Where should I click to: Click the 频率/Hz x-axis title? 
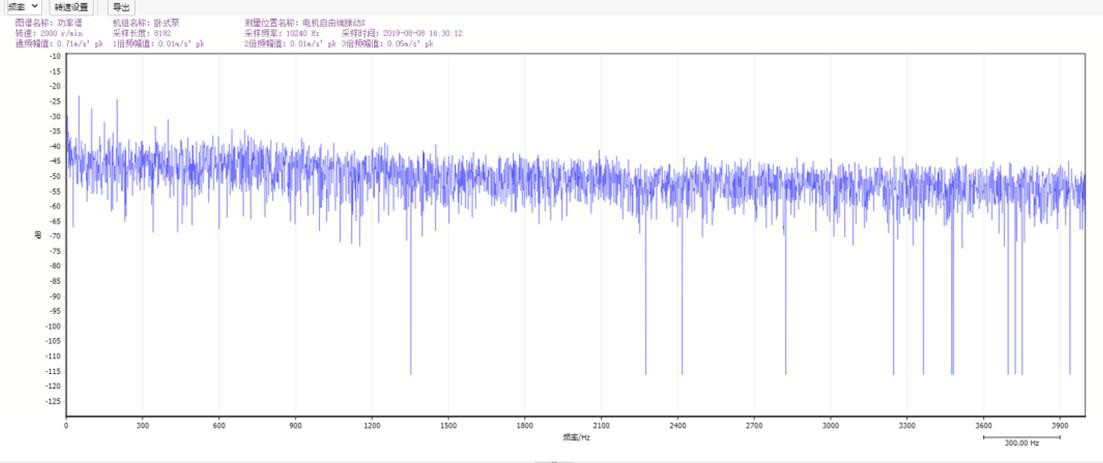click(576, 436)
